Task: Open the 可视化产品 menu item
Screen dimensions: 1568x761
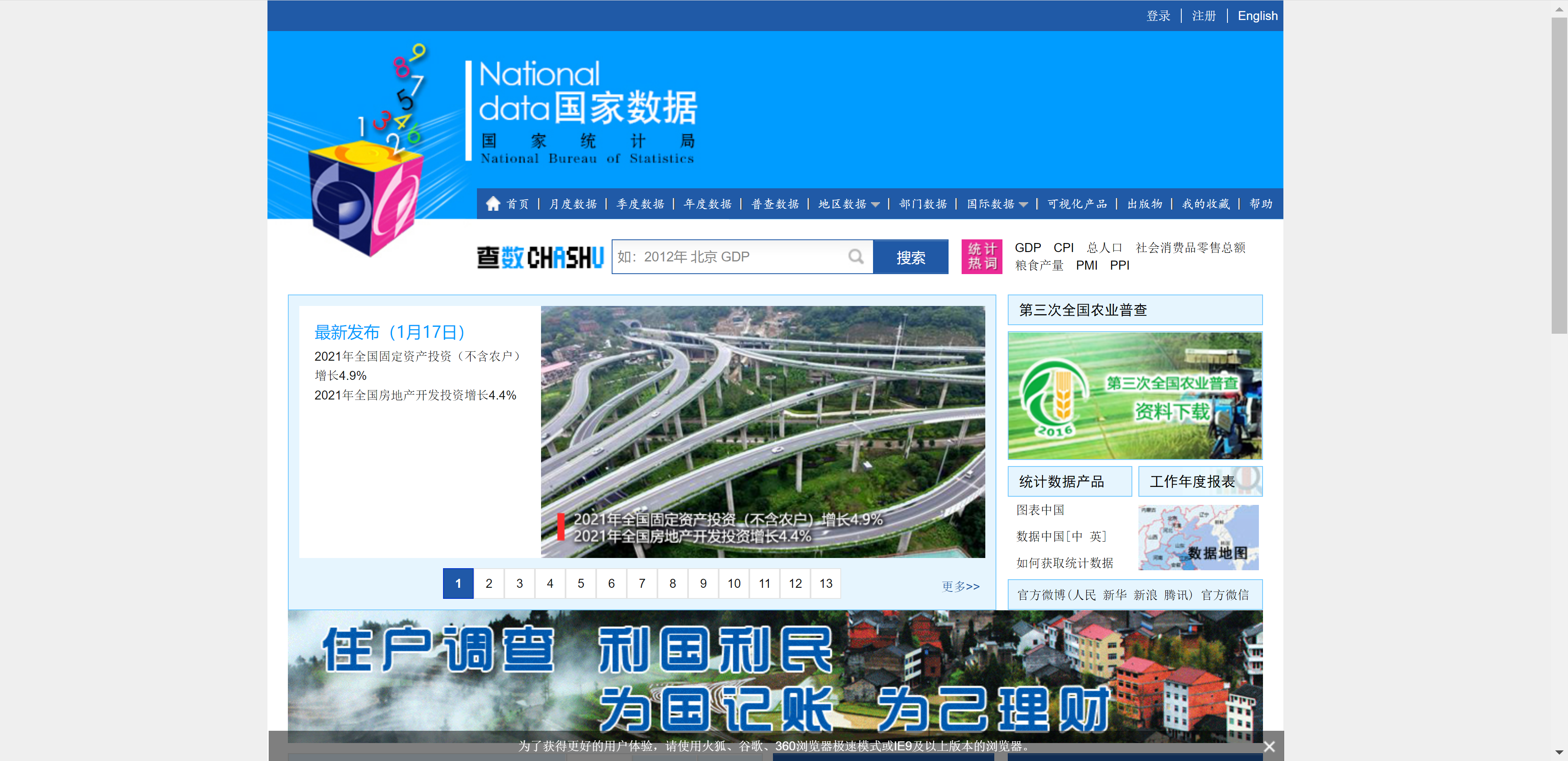Action: click(x=1077, y=204)
